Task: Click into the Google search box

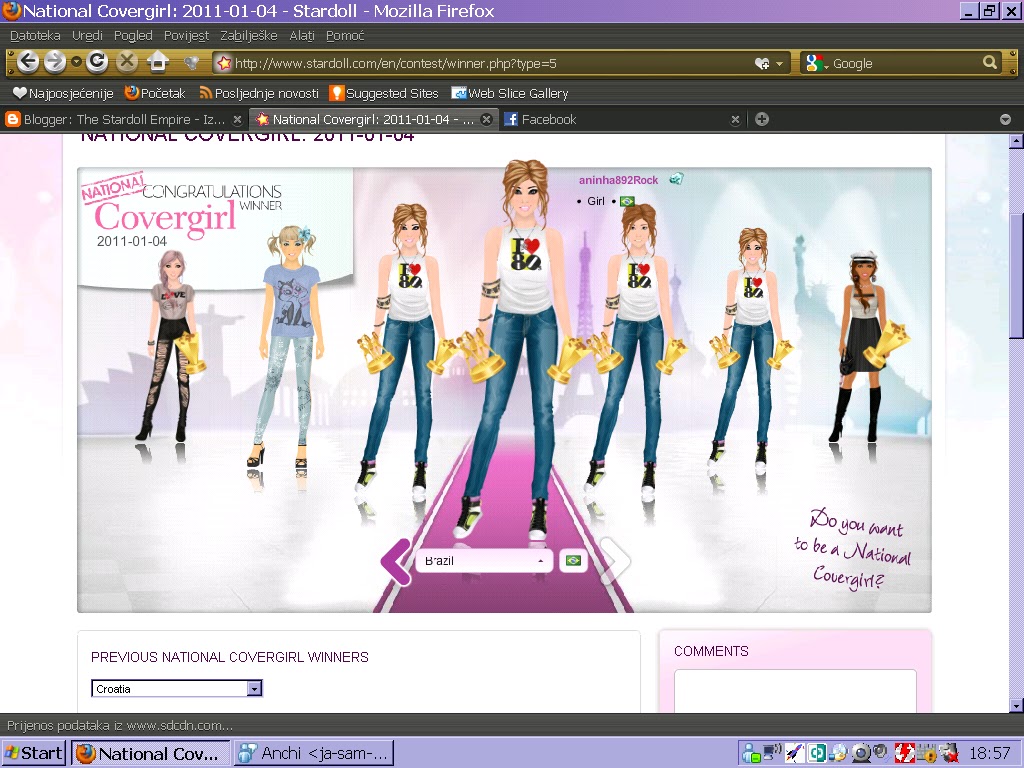Action: click(x=904, y=63)
